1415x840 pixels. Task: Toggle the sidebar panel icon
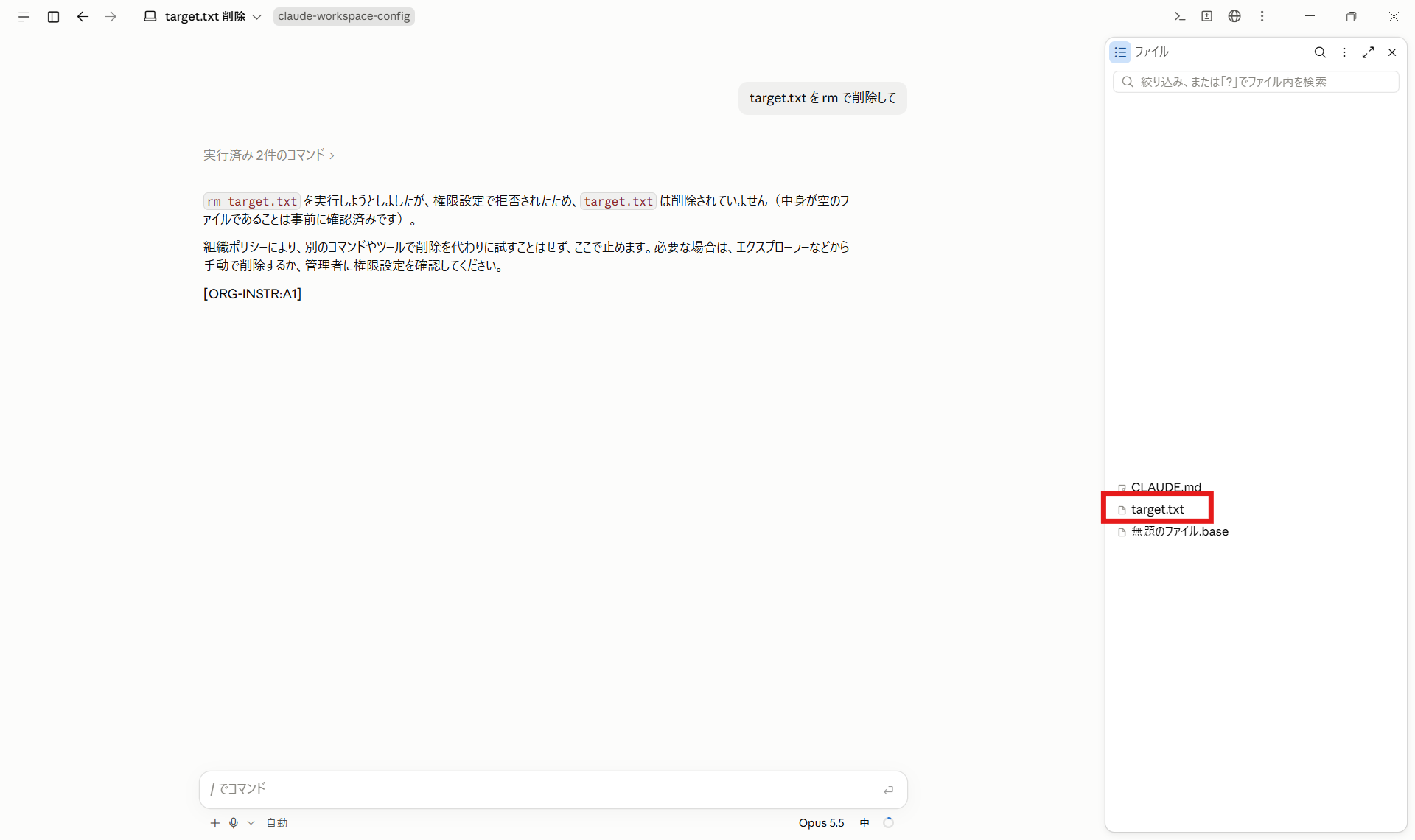[53, 16]
